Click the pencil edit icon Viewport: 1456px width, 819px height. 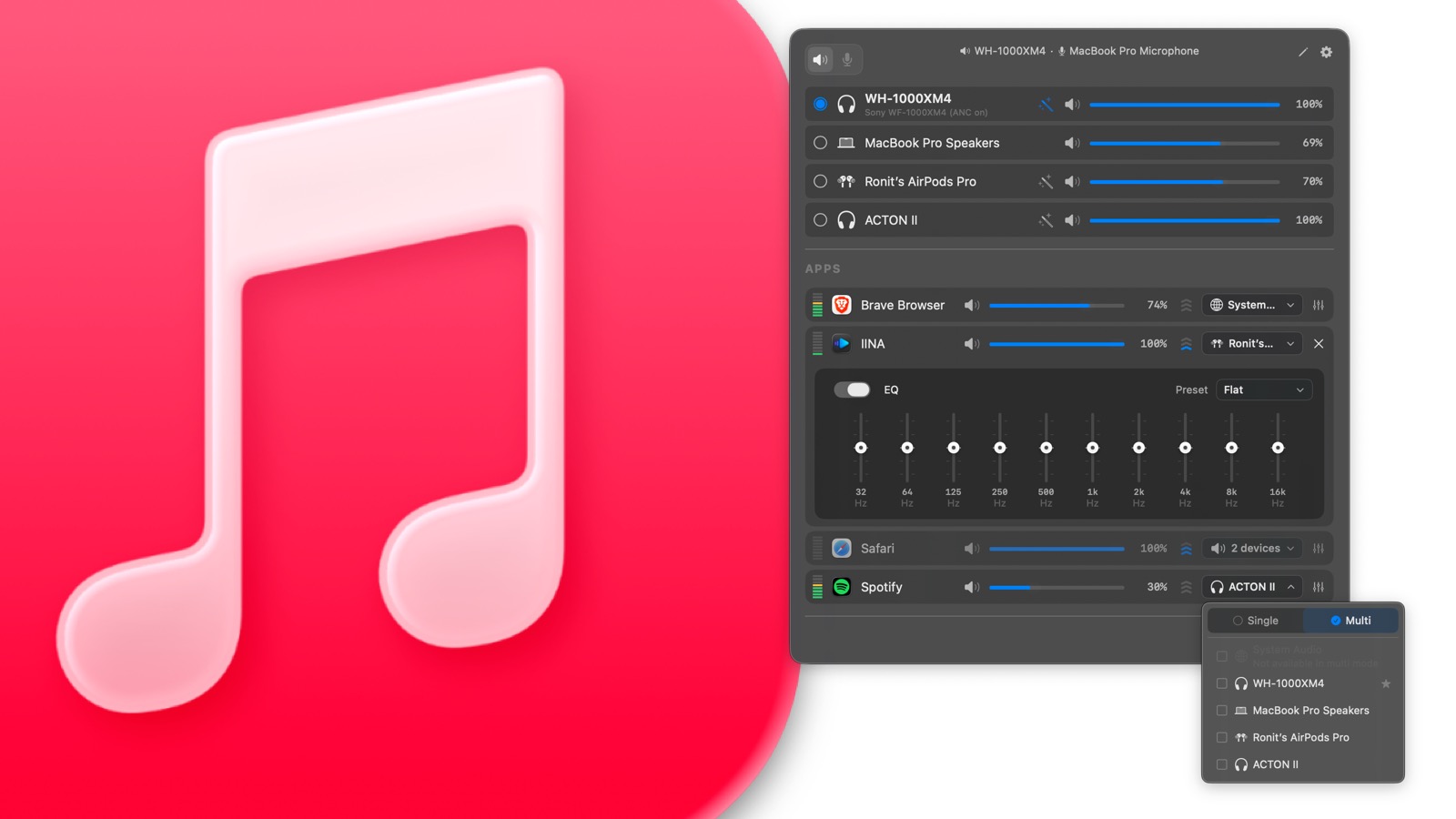coord(1302,52)
